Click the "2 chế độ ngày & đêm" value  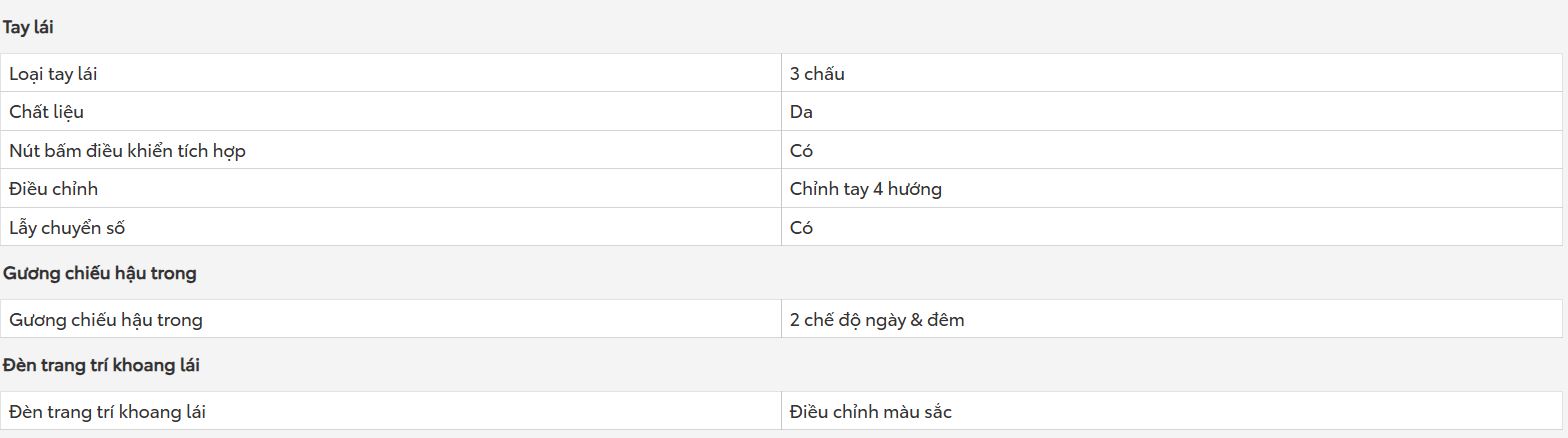click(x=877, y=320)
